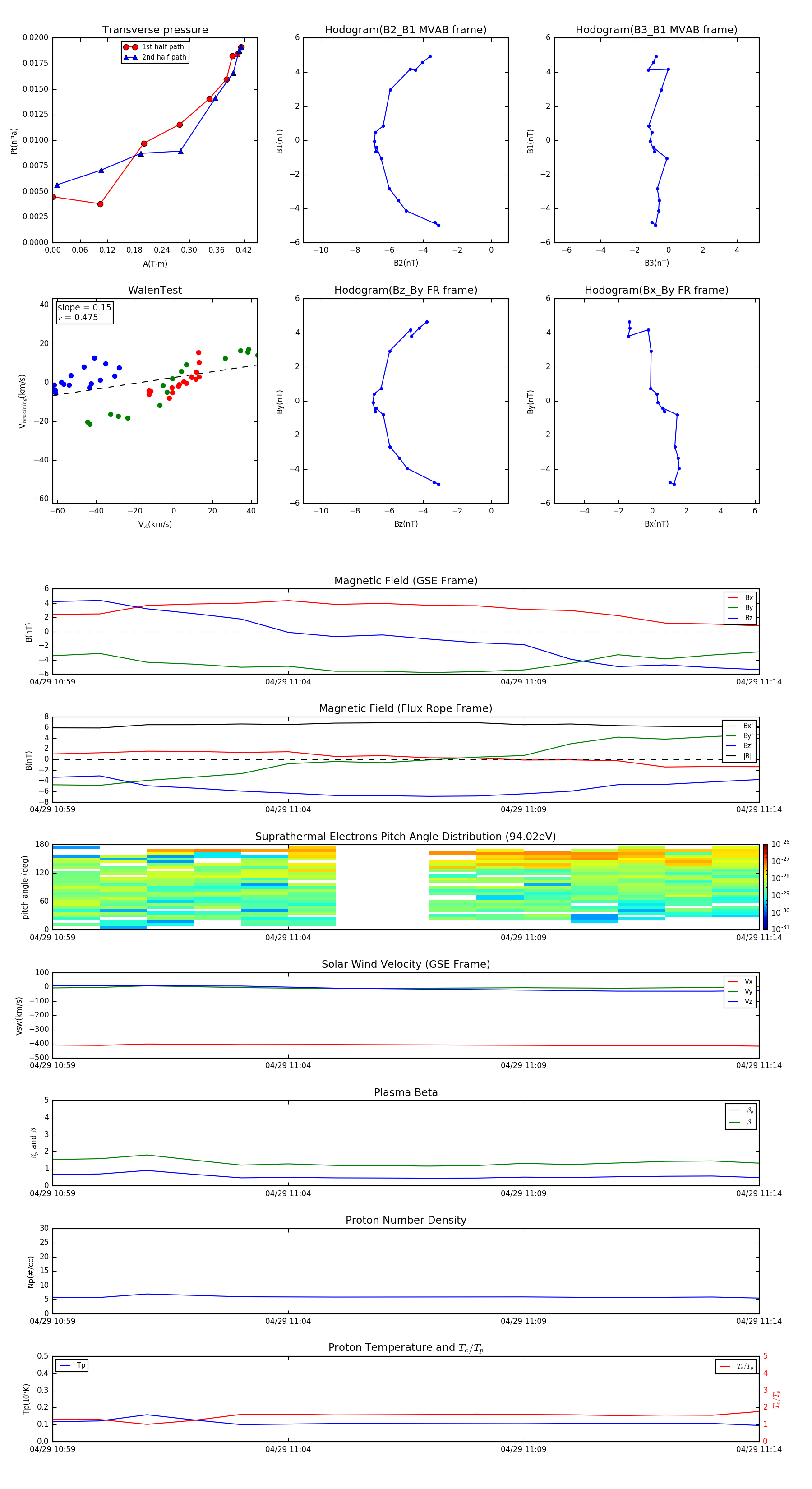The image size is (812, 1489).
Task: Click the Suprathermal Electrons Pitch Angle Distribution title
Action: coord(406,837)
